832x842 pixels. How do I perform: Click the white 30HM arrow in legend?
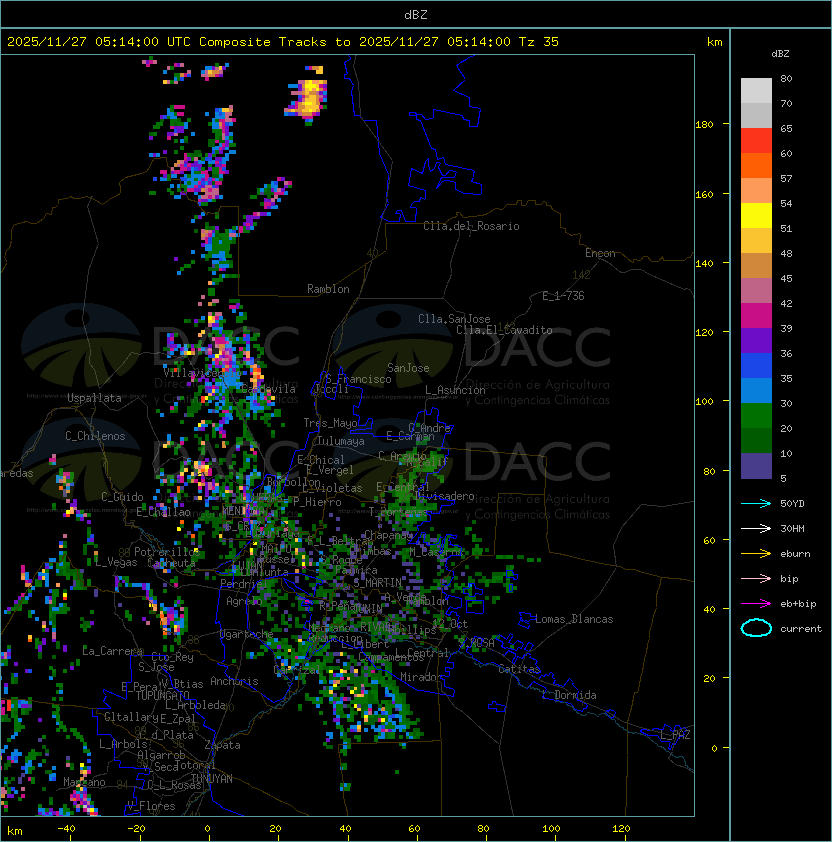[756, 528]
